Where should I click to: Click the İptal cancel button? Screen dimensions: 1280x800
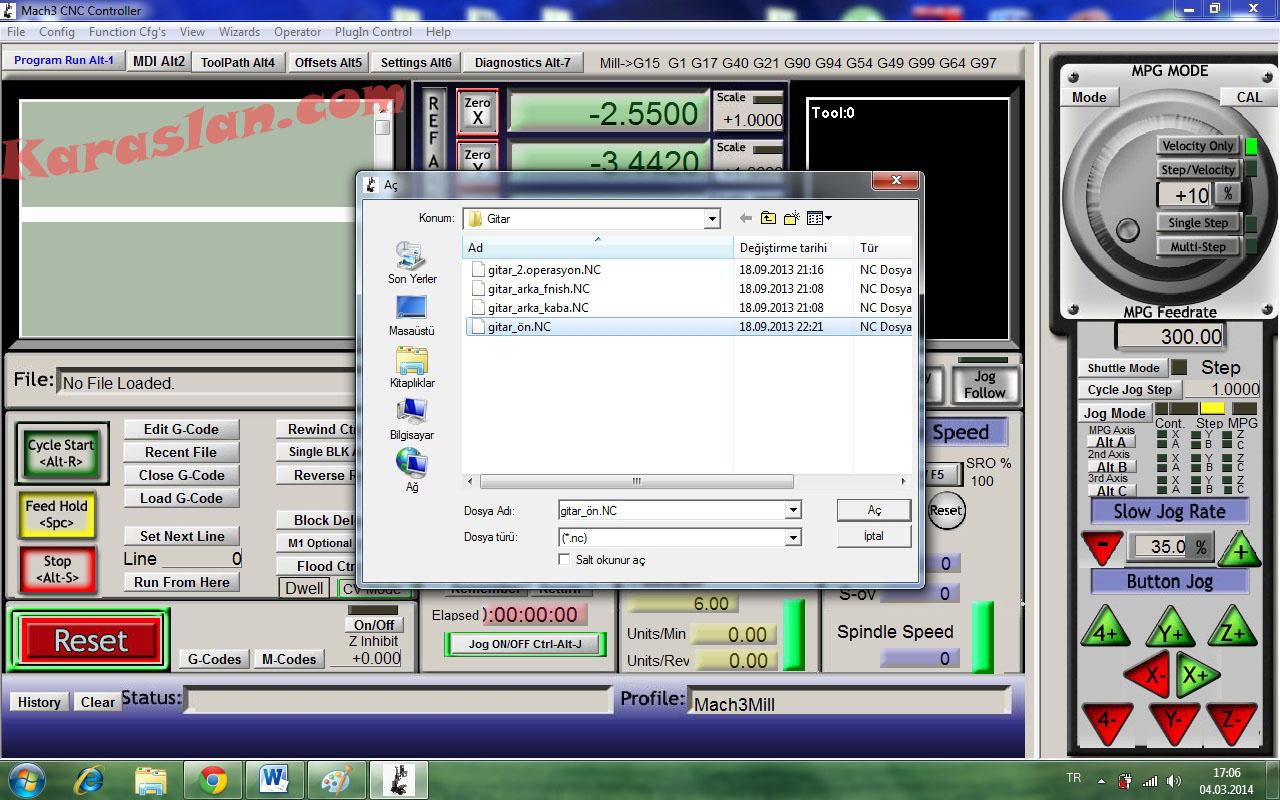click(x=874, y=536)
